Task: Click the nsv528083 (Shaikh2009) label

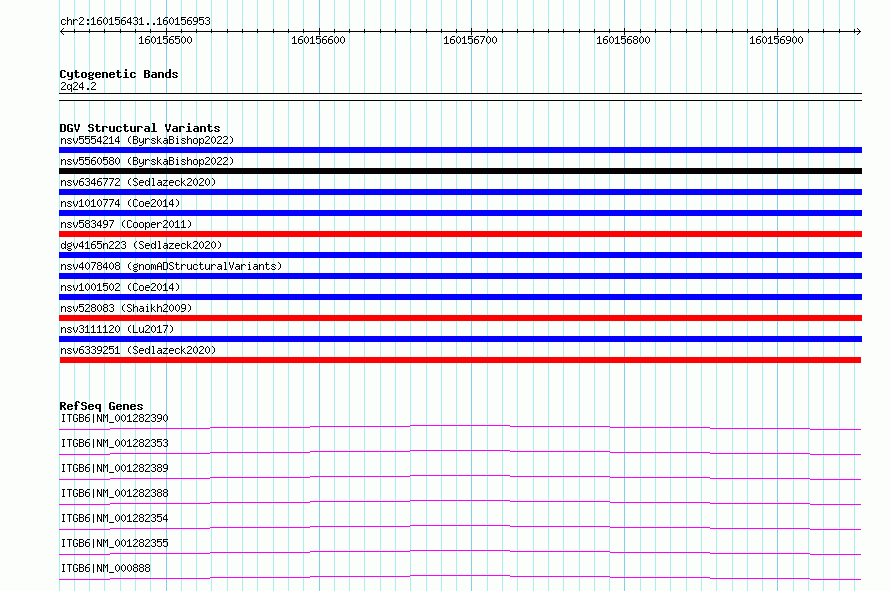Action: point(126,308)
